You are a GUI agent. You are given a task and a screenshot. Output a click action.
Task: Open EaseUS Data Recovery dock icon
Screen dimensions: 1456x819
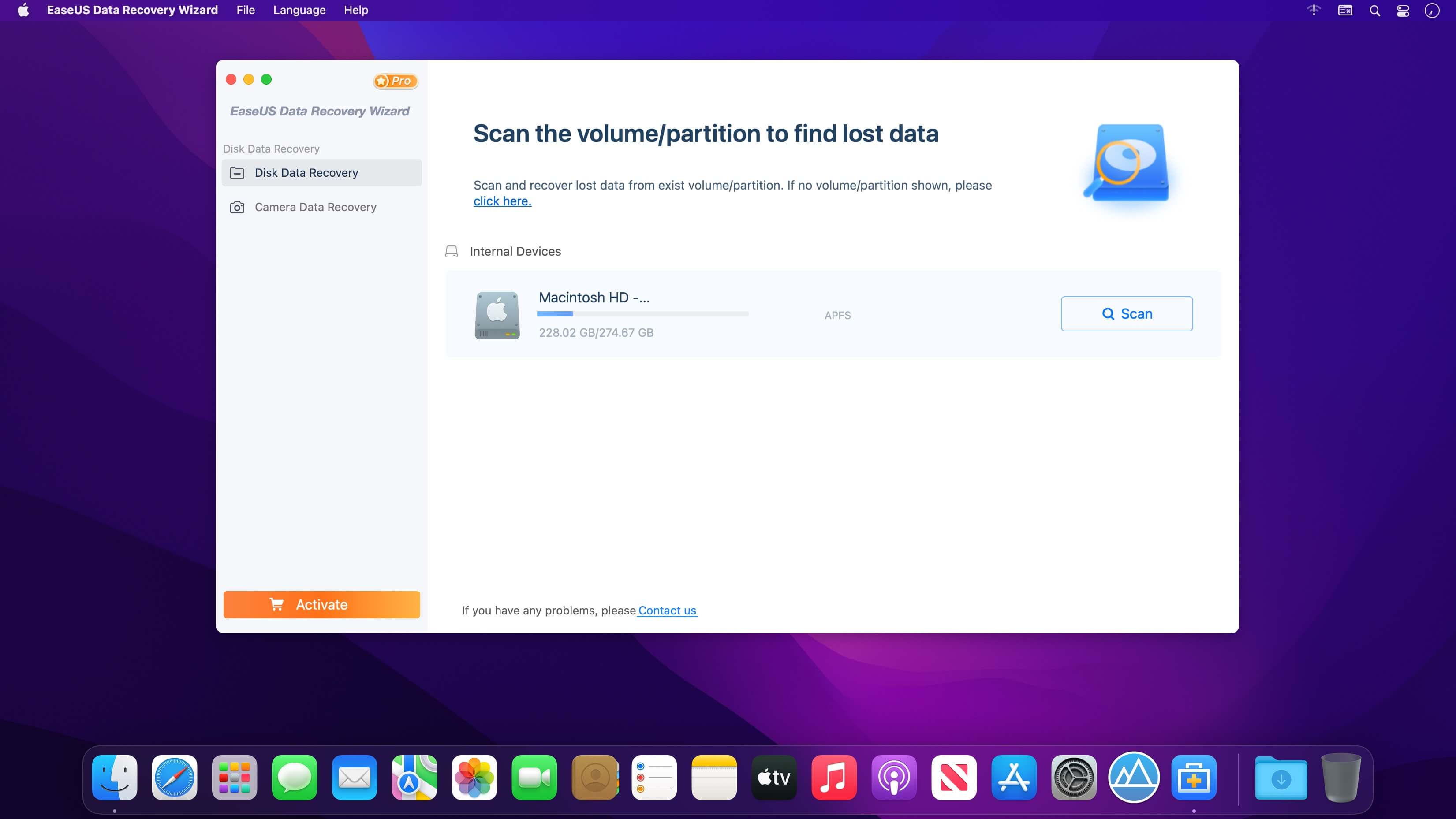[x=1193, y=777]
